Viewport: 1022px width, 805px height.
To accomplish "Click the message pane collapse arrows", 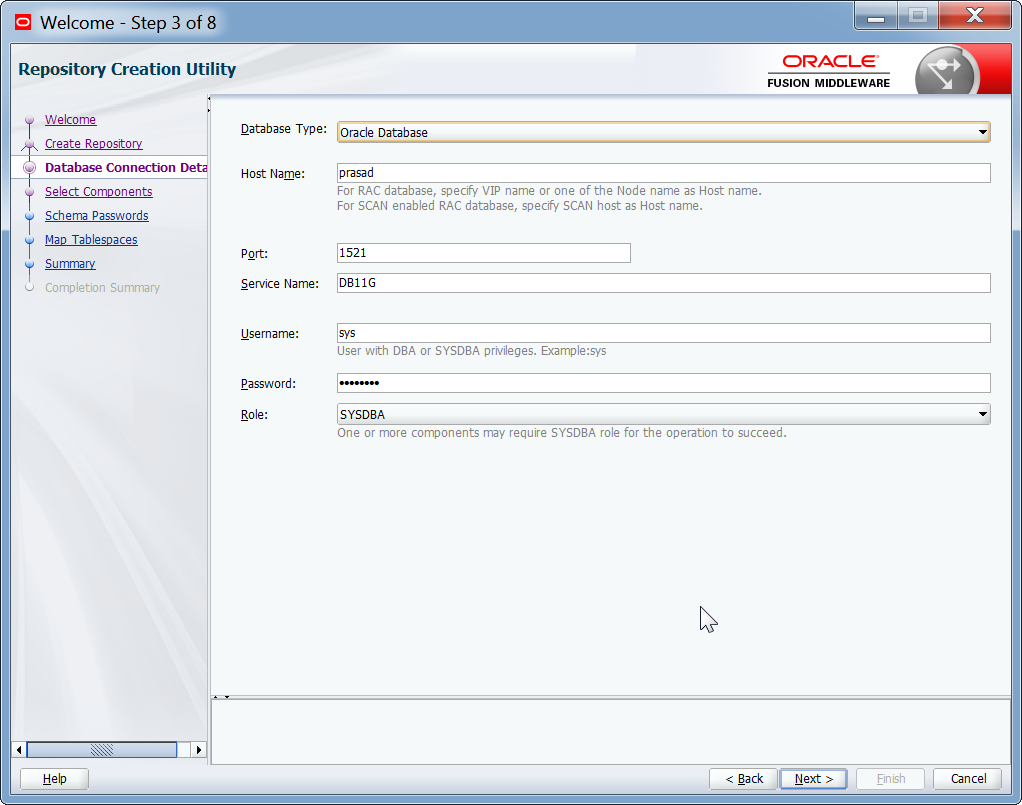I will coord(221,697).
